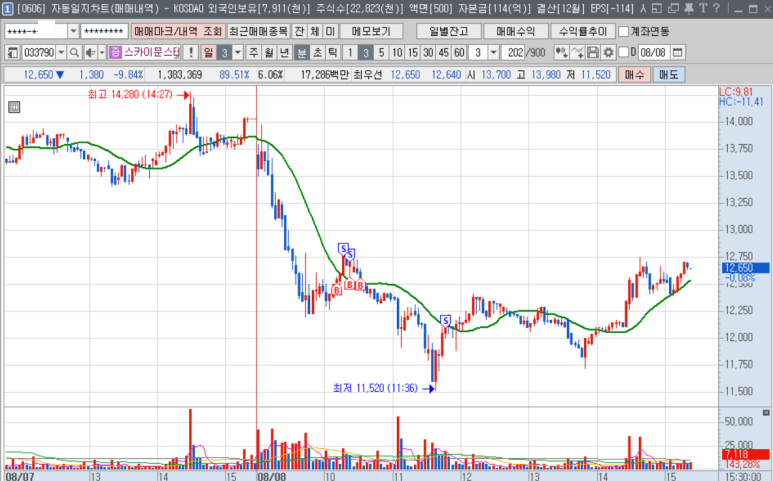The image size is (773, 481).
Task: Click the candle count field showing 202
Action: (514, 52)
